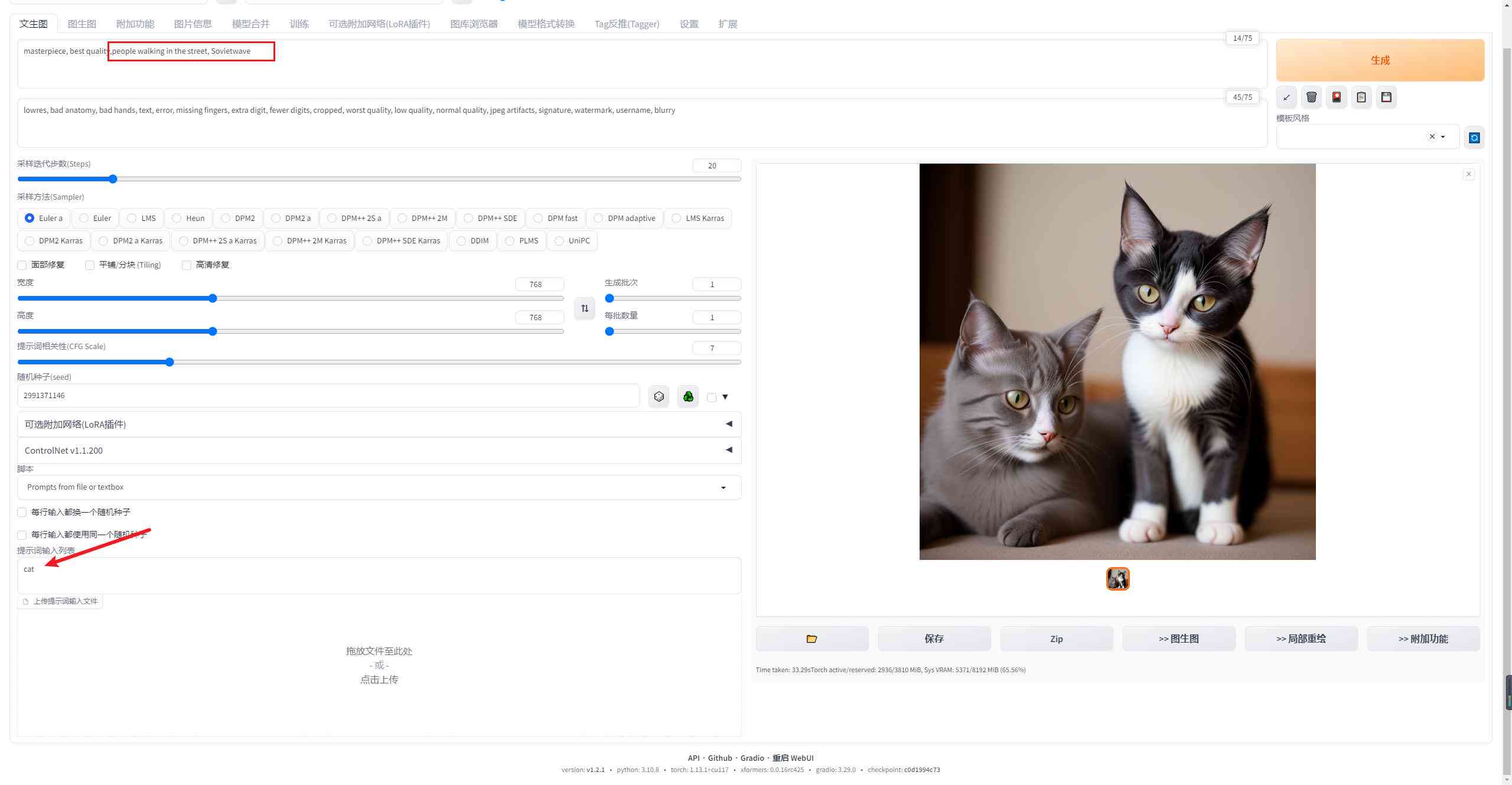Clear the template style selection with X
1512x785 pixels.
pos(1432,136)
